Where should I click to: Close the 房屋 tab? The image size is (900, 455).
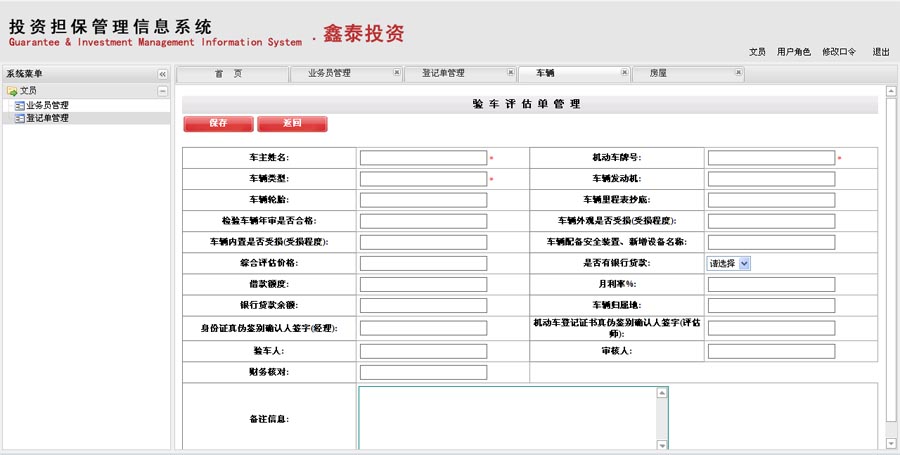pos(738,73)
